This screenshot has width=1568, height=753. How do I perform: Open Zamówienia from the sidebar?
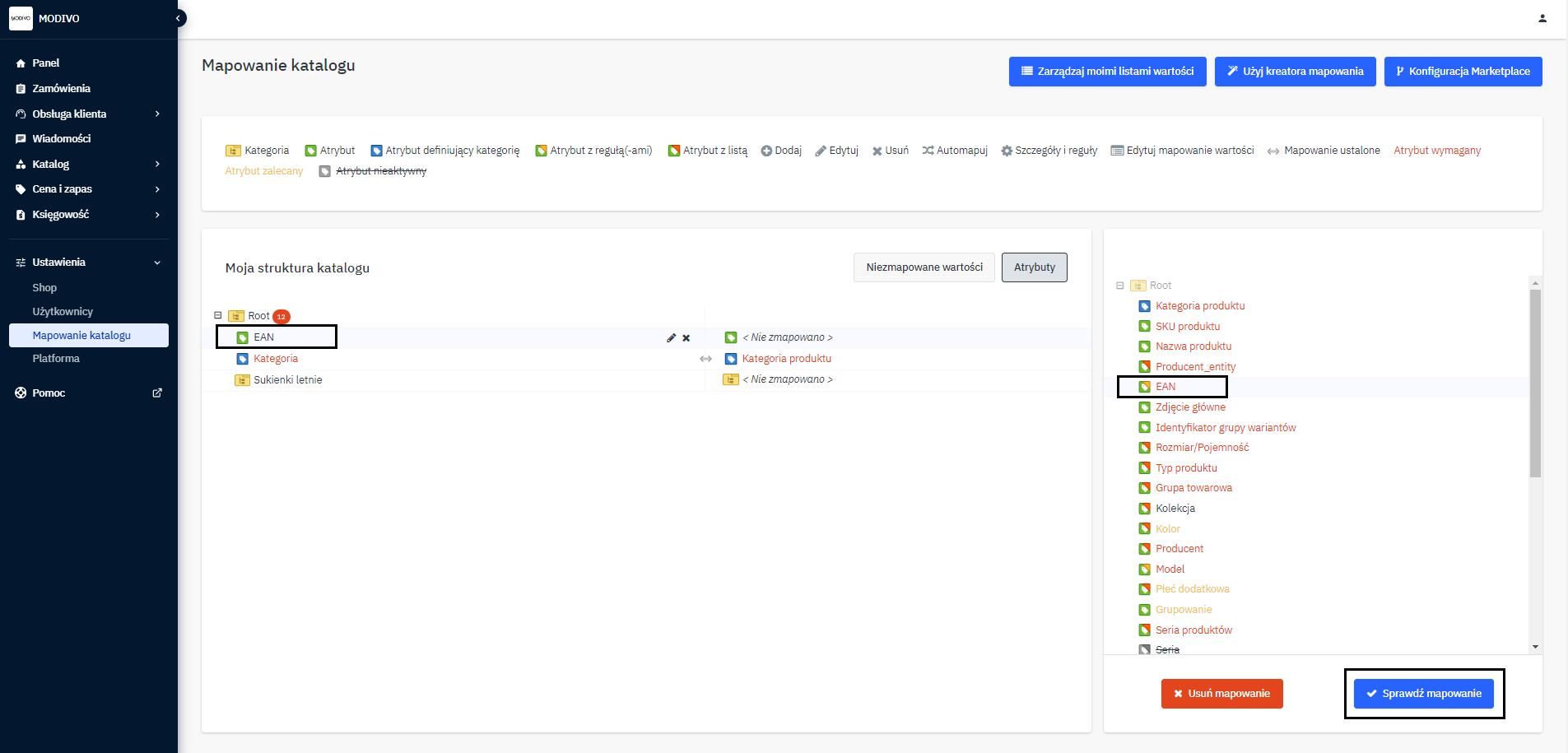(61, 88)
